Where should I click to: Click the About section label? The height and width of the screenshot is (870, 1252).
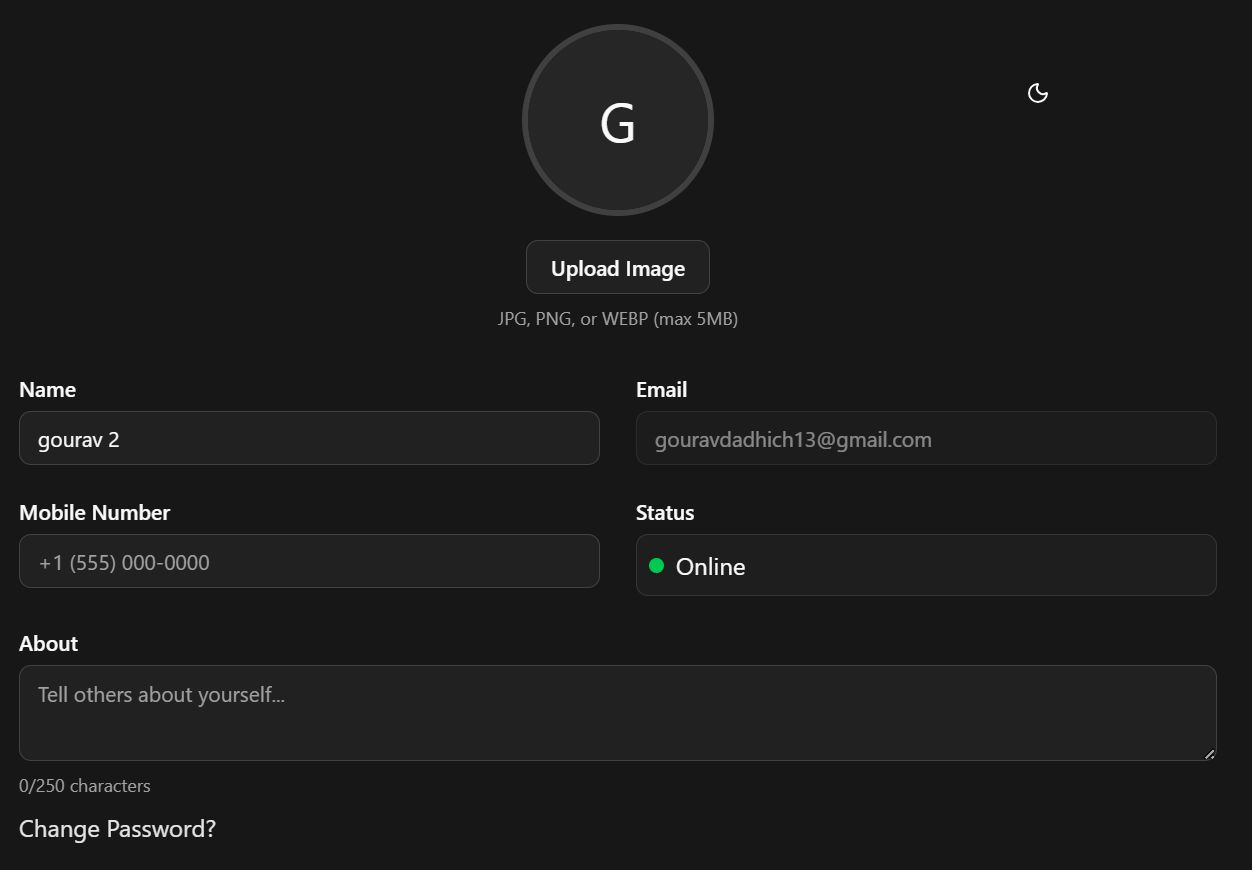point(48,644)
